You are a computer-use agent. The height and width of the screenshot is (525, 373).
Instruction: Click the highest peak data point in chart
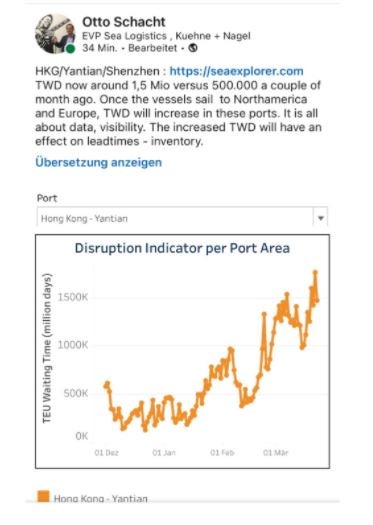coord(315,272)
